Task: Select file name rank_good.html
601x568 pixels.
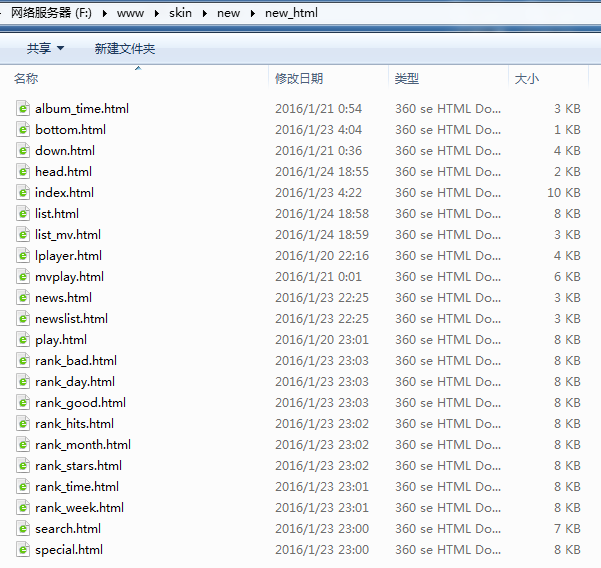Action: (80, 403)
